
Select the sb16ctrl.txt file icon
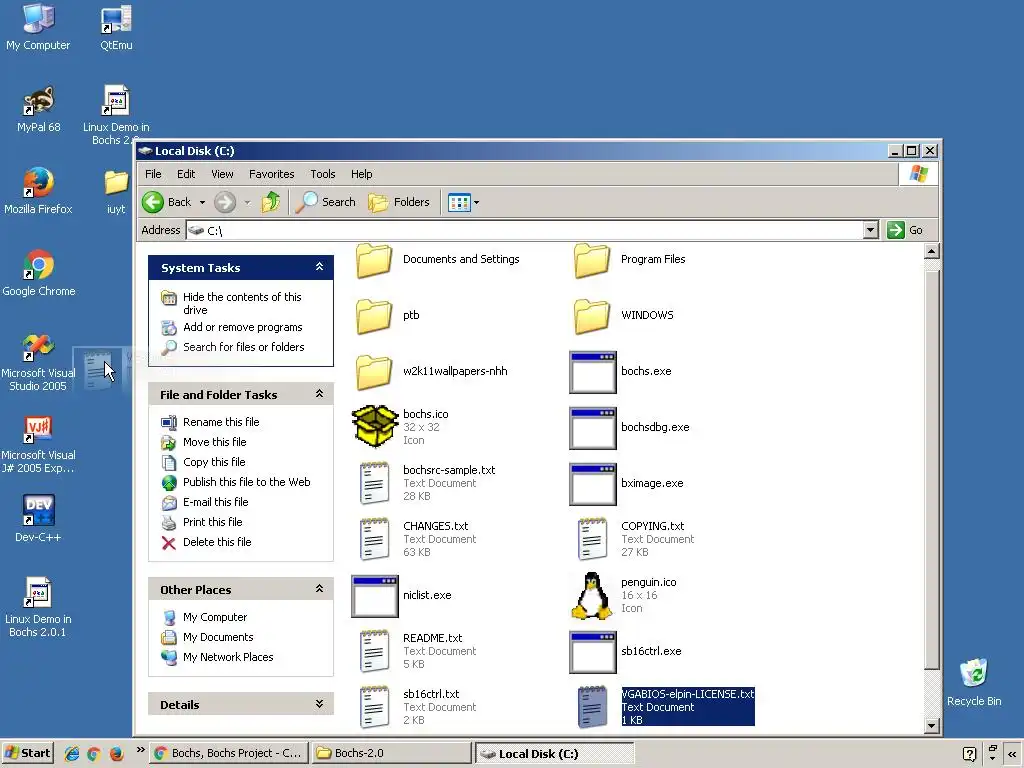click(375, 707)
